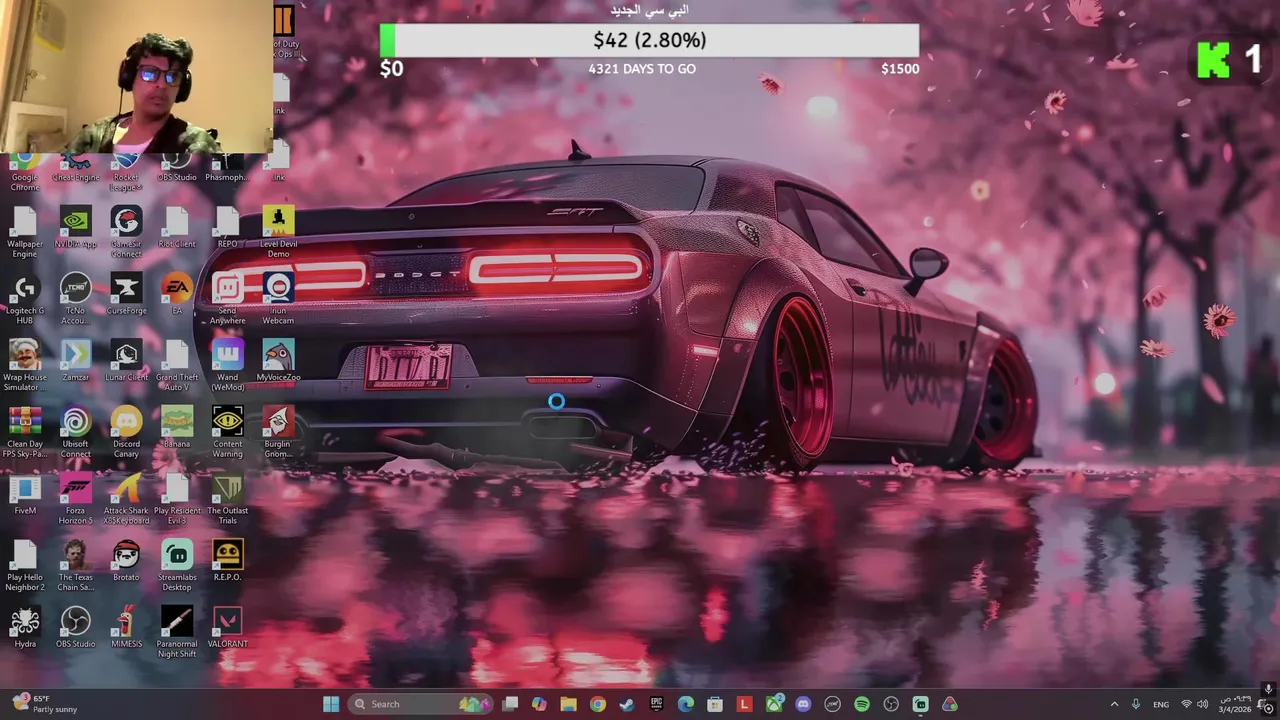Open the CurseForge desktop shortcut
This screenshot has height=720, width=1280.
pyautogui.click(x=126, y=295)
